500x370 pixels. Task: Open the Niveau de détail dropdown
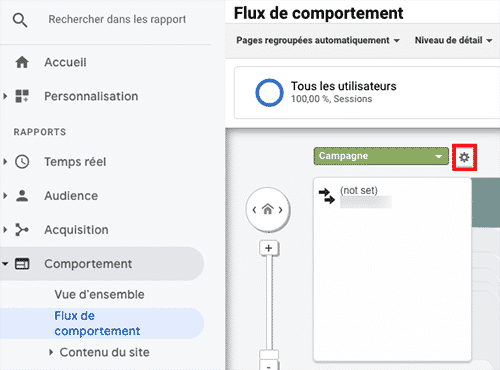[x=453, y=40]
